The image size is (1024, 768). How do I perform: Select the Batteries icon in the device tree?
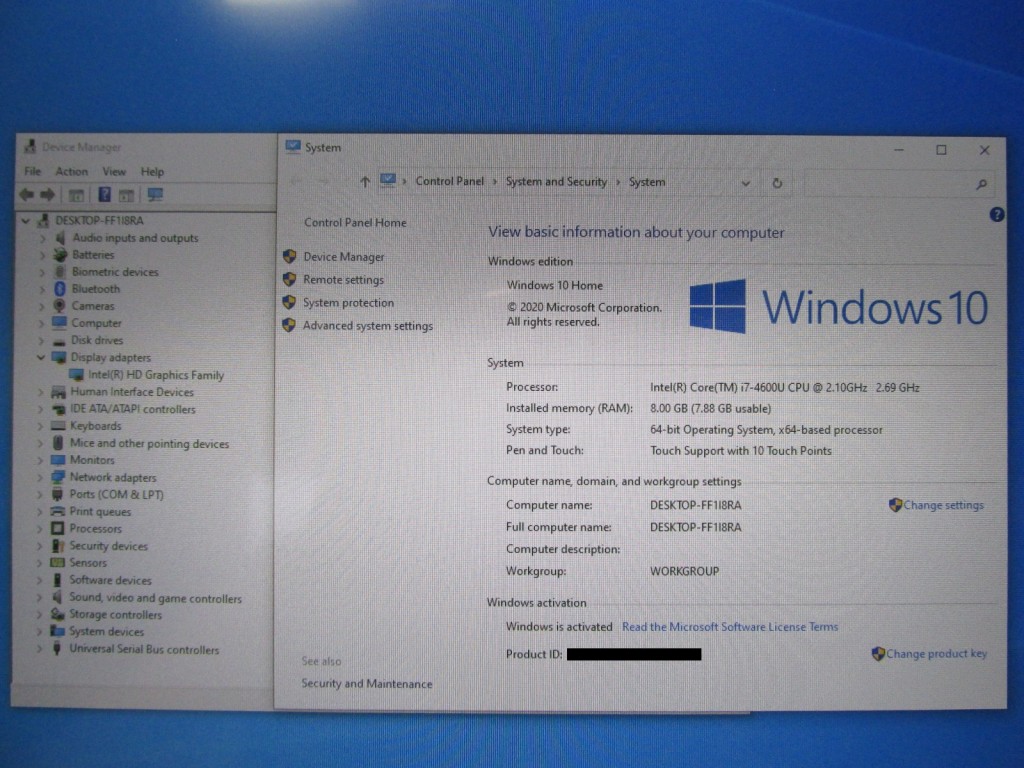pyautogui.click(x=60, y=255)
